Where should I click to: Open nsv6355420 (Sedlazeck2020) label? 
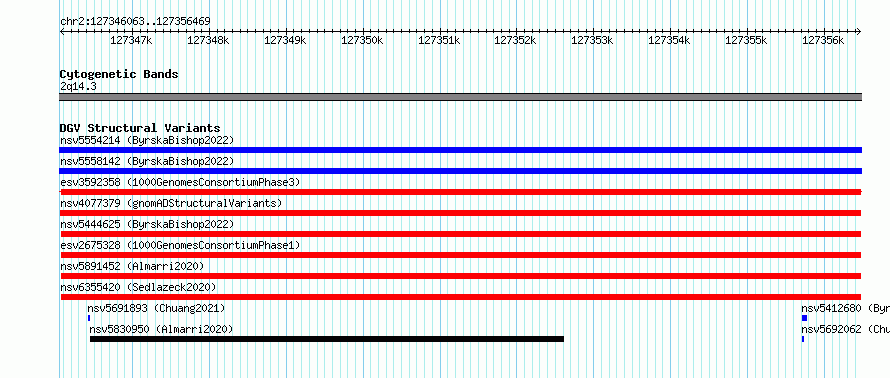pos(138,287)
